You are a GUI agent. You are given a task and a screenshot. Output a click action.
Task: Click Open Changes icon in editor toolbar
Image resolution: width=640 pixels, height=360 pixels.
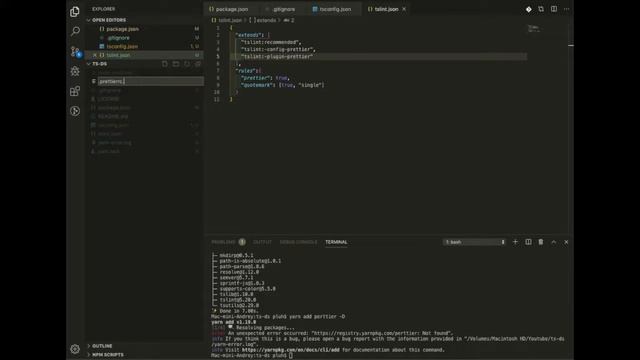tap(541, 9)
